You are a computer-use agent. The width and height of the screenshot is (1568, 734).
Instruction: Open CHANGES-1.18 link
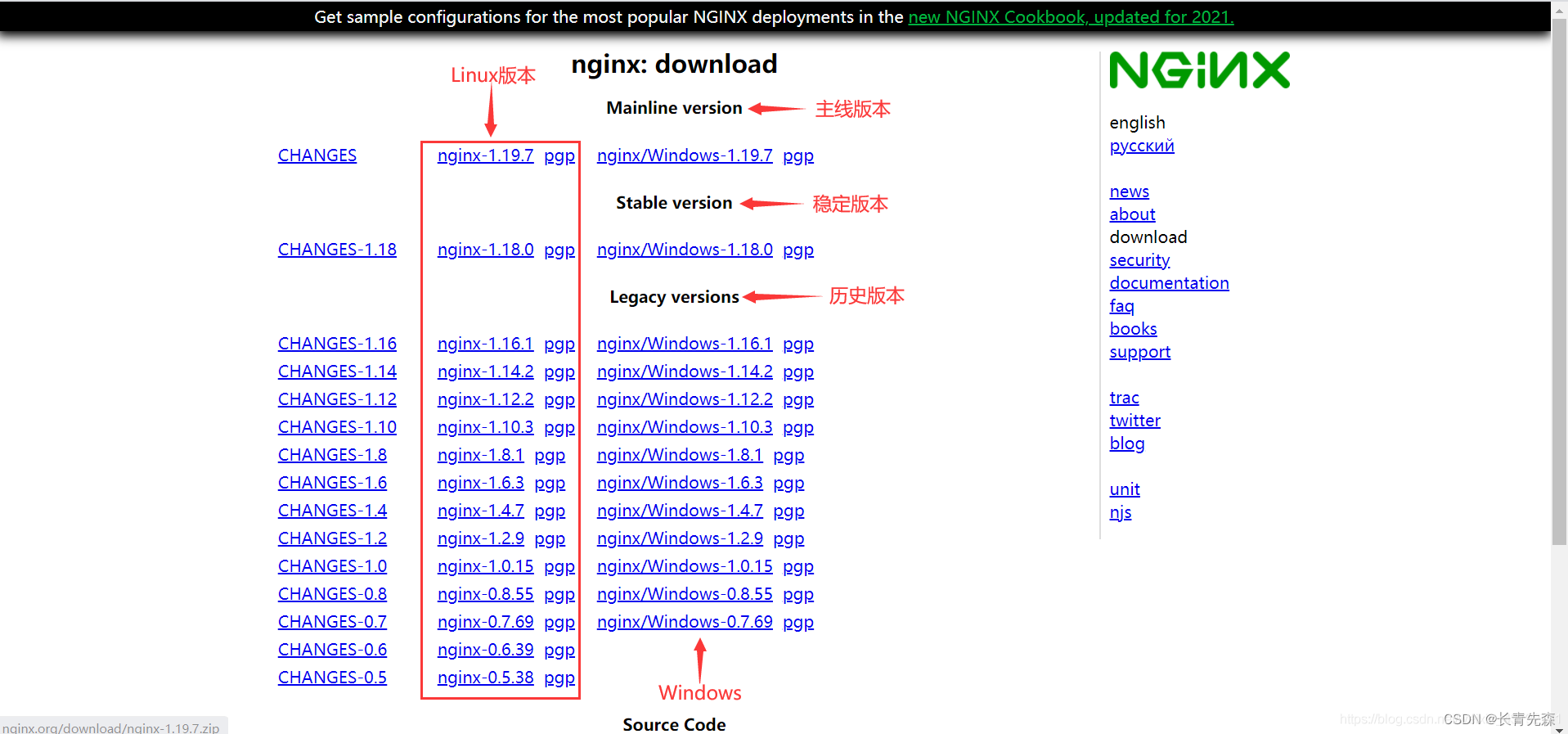point(337,250)
